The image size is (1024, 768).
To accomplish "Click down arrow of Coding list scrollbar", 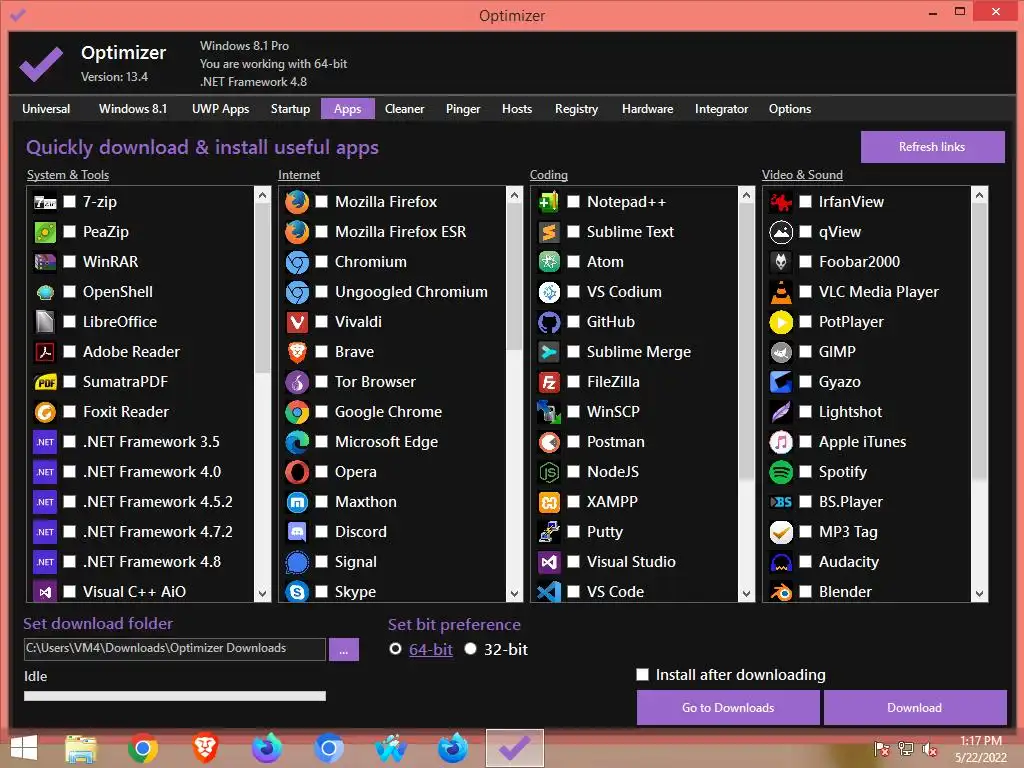I will click(746, 594).
